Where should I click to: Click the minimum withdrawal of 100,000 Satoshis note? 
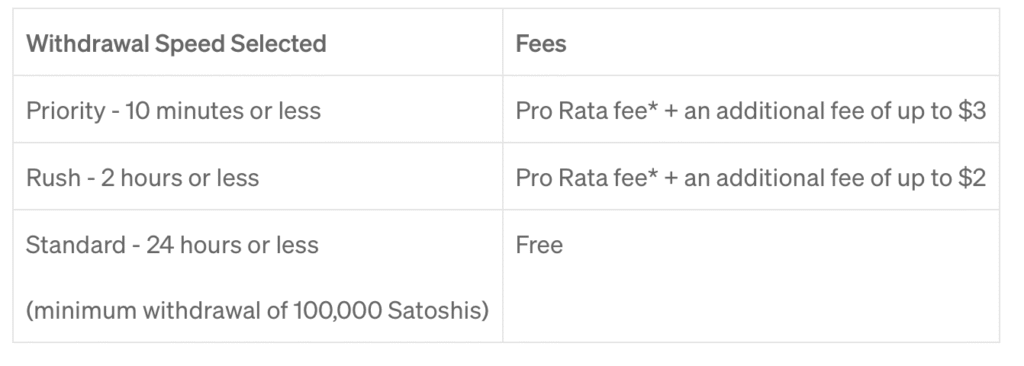click(x=257, y=310)
